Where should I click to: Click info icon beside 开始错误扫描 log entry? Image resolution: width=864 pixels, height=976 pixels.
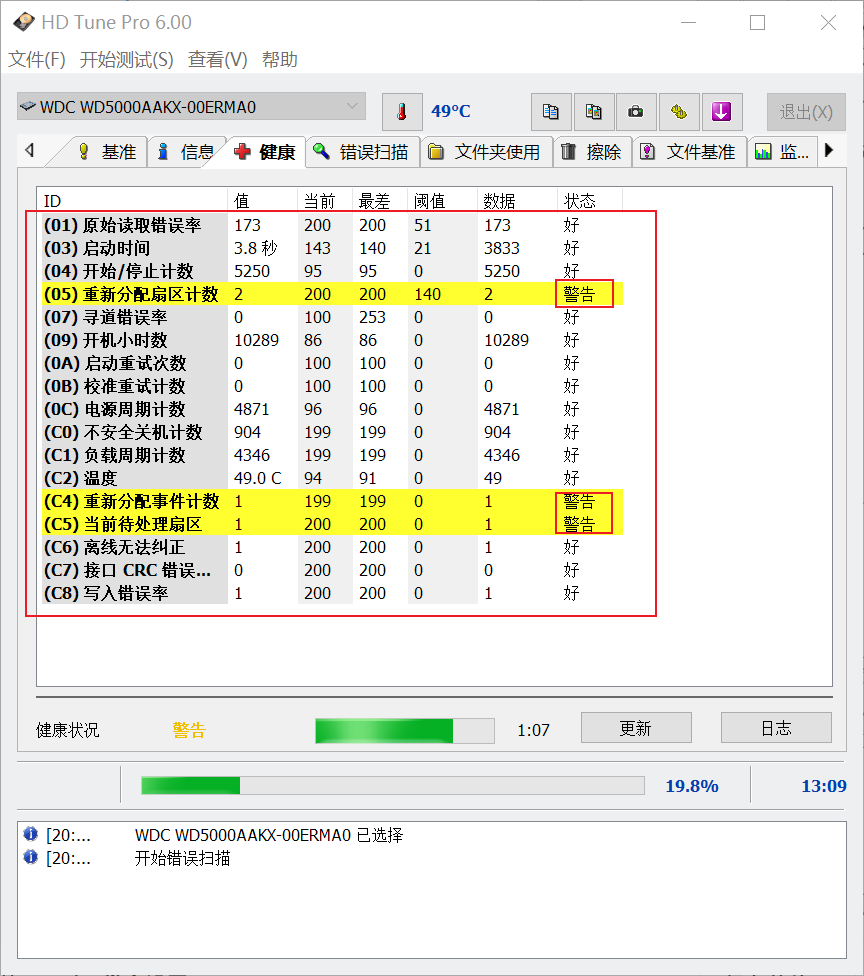tap(31, 857)
